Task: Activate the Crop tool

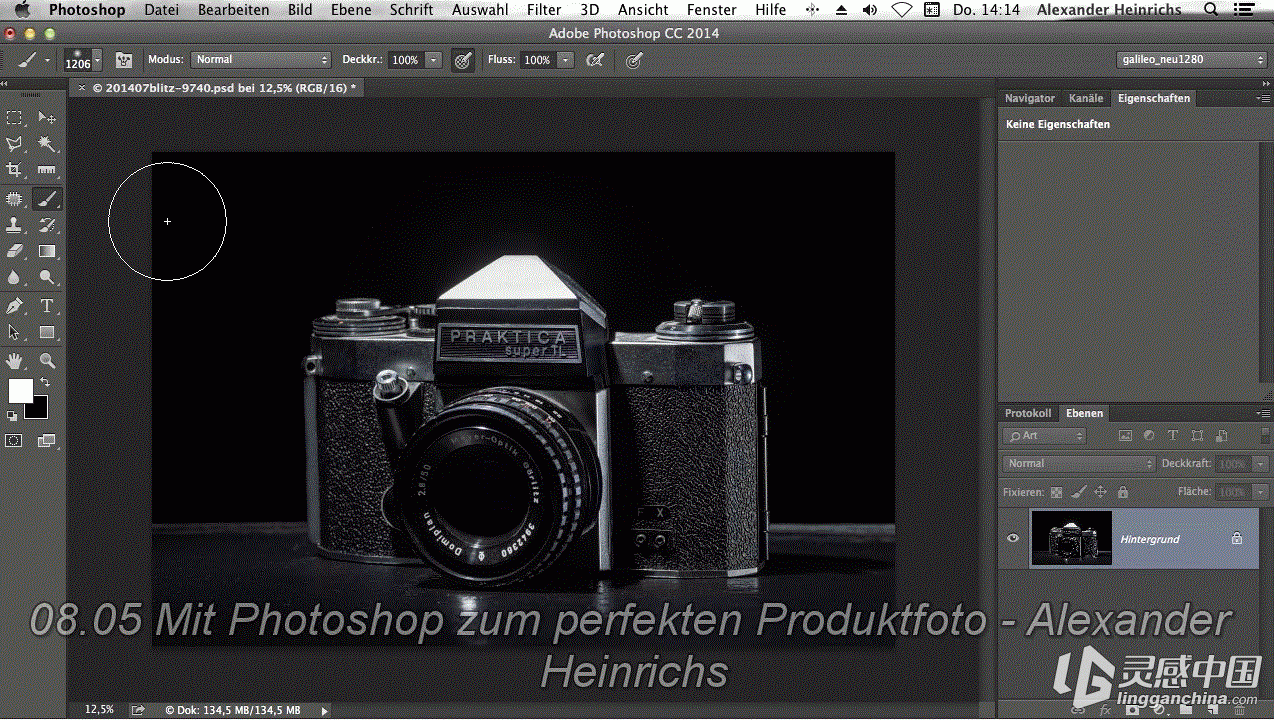Action: pyautogui.click(x=15, y=171)
